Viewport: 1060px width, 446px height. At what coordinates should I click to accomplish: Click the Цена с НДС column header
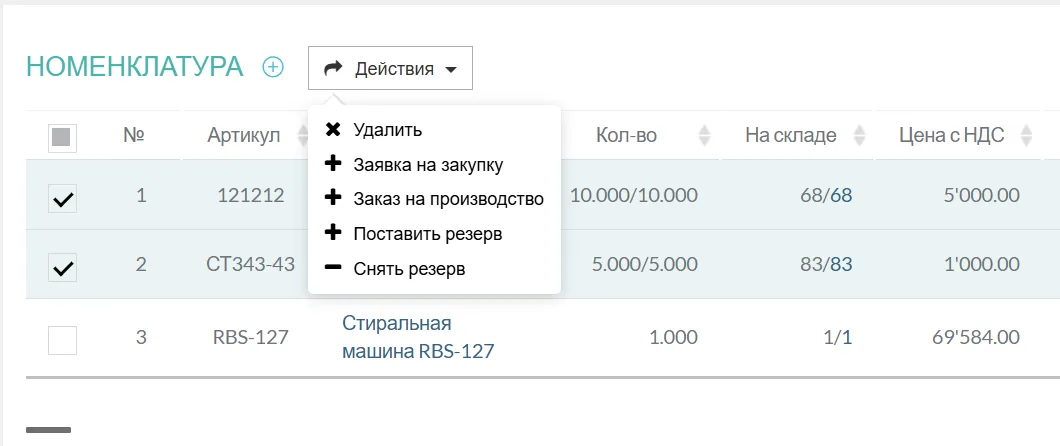[x=950, y=135]
